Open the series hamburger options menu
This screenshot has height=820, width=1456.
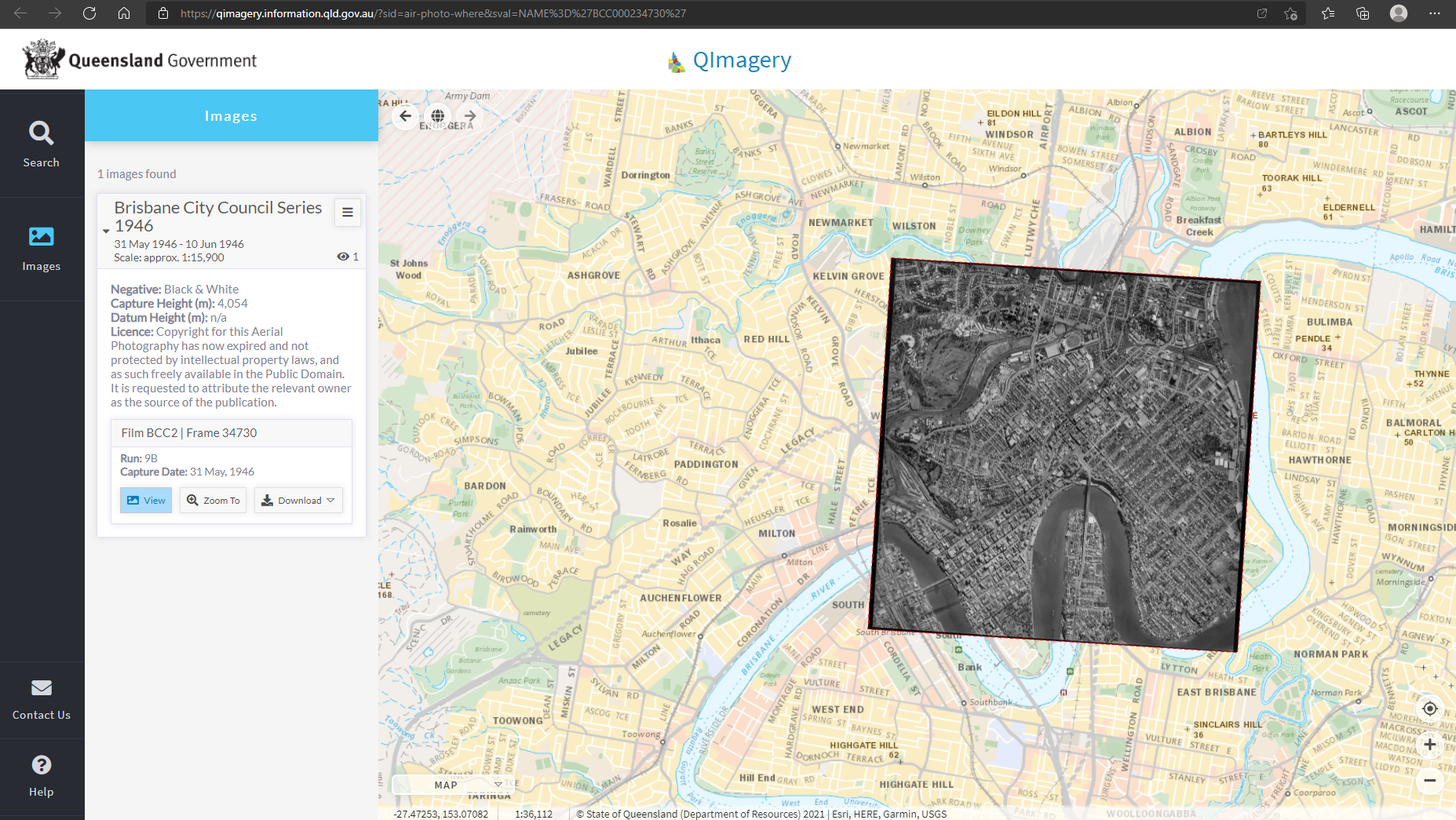coord(348,213)
